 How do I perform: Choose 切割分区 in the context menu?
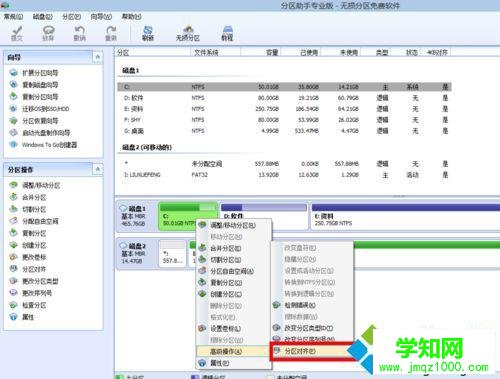click(x=234, y=260)
